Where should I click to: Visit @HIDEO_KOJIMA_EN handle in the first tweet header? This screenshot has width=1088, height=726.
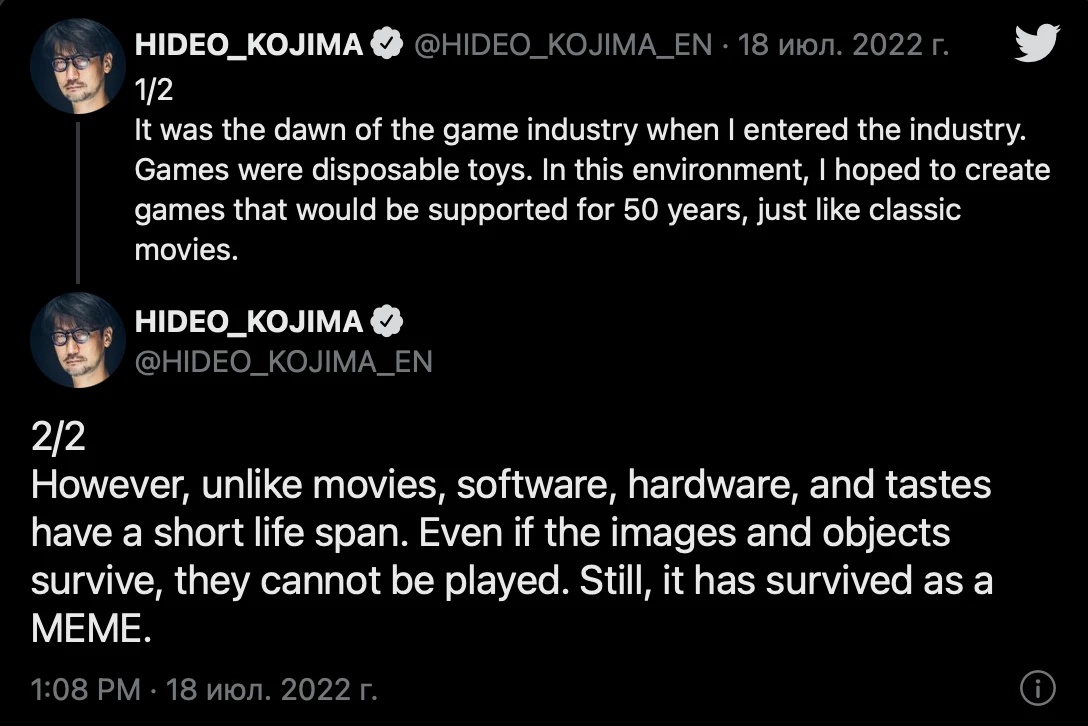point(563,45)
